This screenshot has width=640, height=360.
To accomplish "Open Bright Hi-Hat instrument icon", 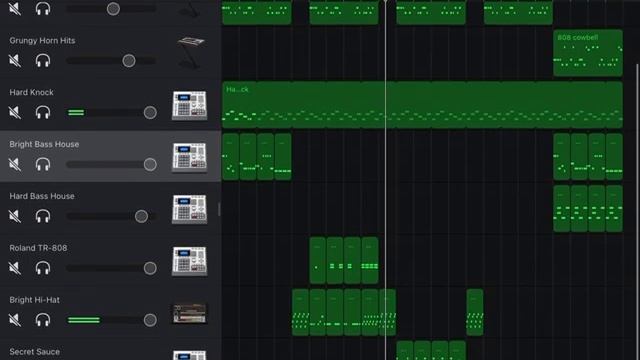I will [189, 313].
